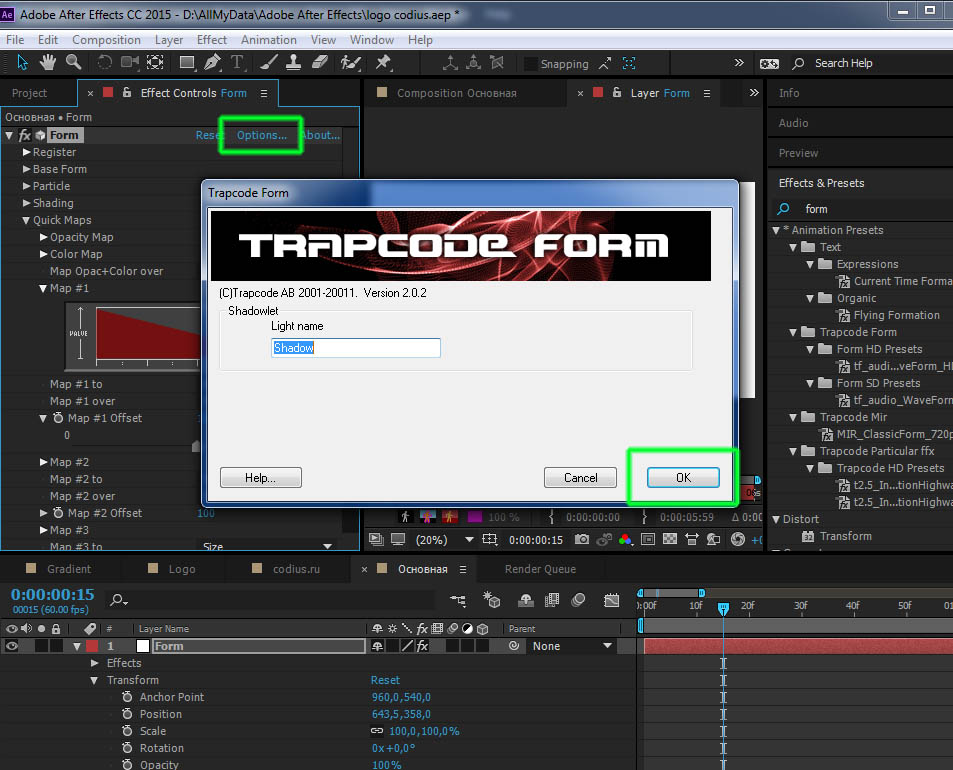
Task: Collapse the Distort effects category
Action: point(776,519)
